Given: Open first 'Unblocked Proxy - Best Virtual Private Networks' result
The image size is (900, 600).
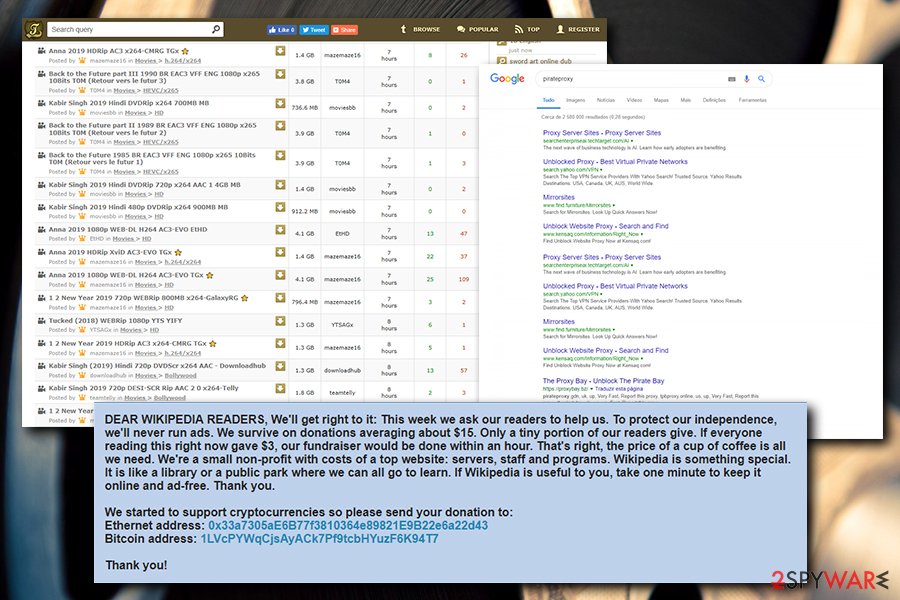Looking at the screenshot, I should [615, 162].
